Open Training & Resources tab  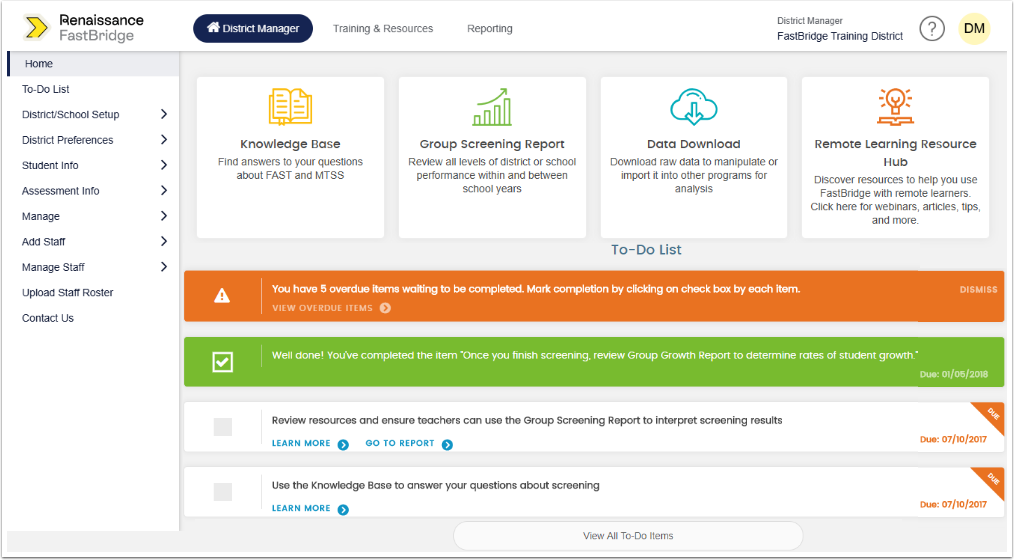pos(383,28)
